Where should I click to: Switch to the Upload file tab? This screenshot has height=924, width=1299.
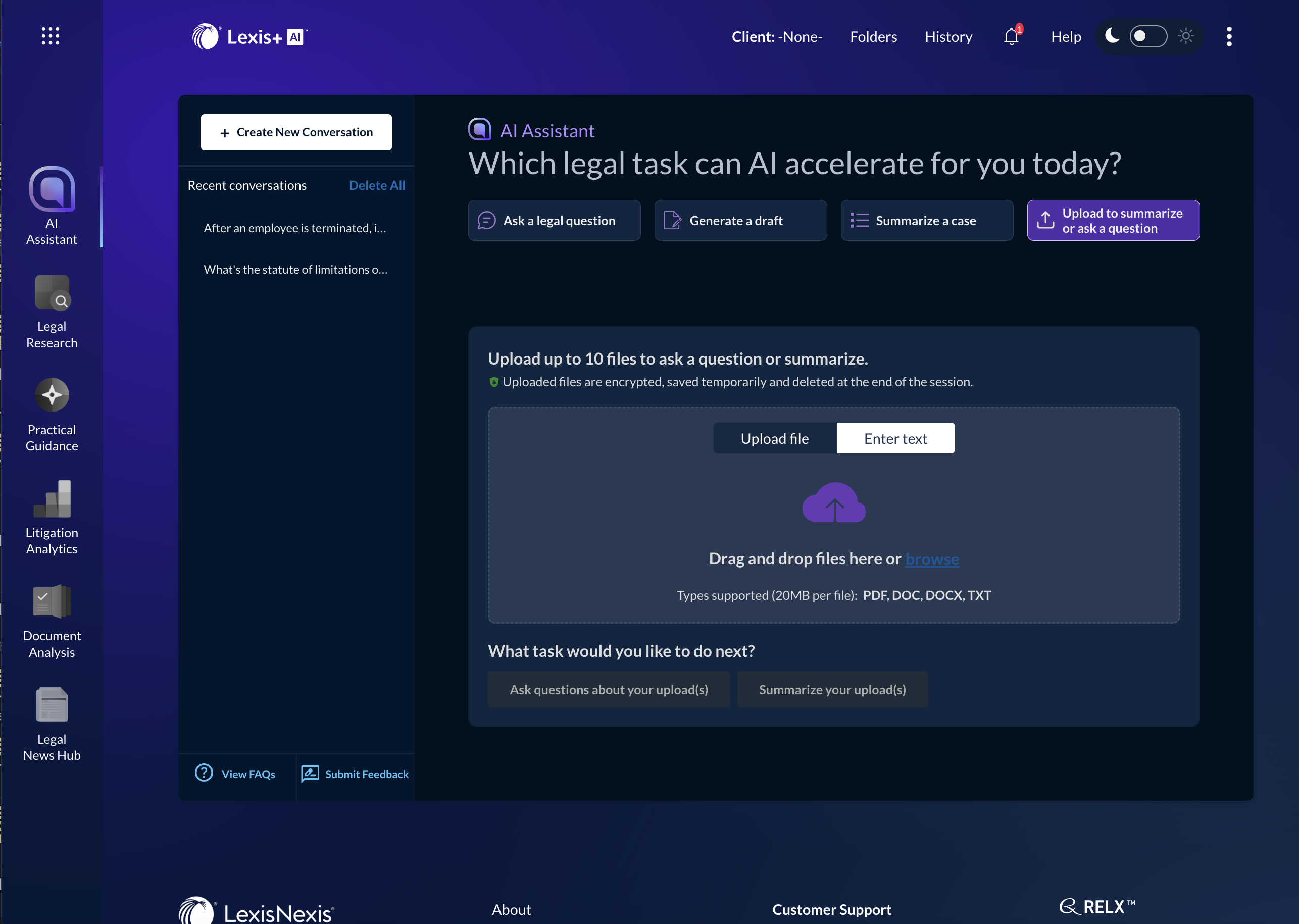pos(775,438)
